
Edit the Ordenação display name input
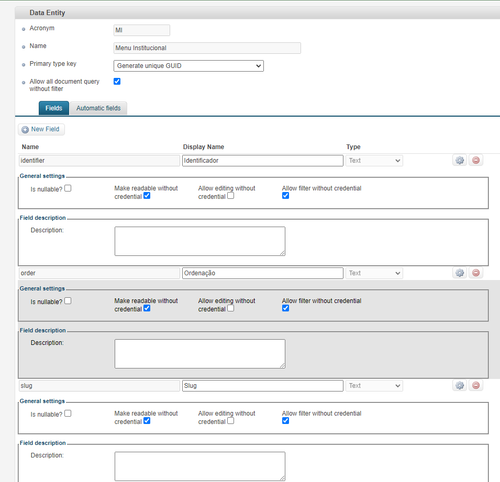(x=263, y=273)
